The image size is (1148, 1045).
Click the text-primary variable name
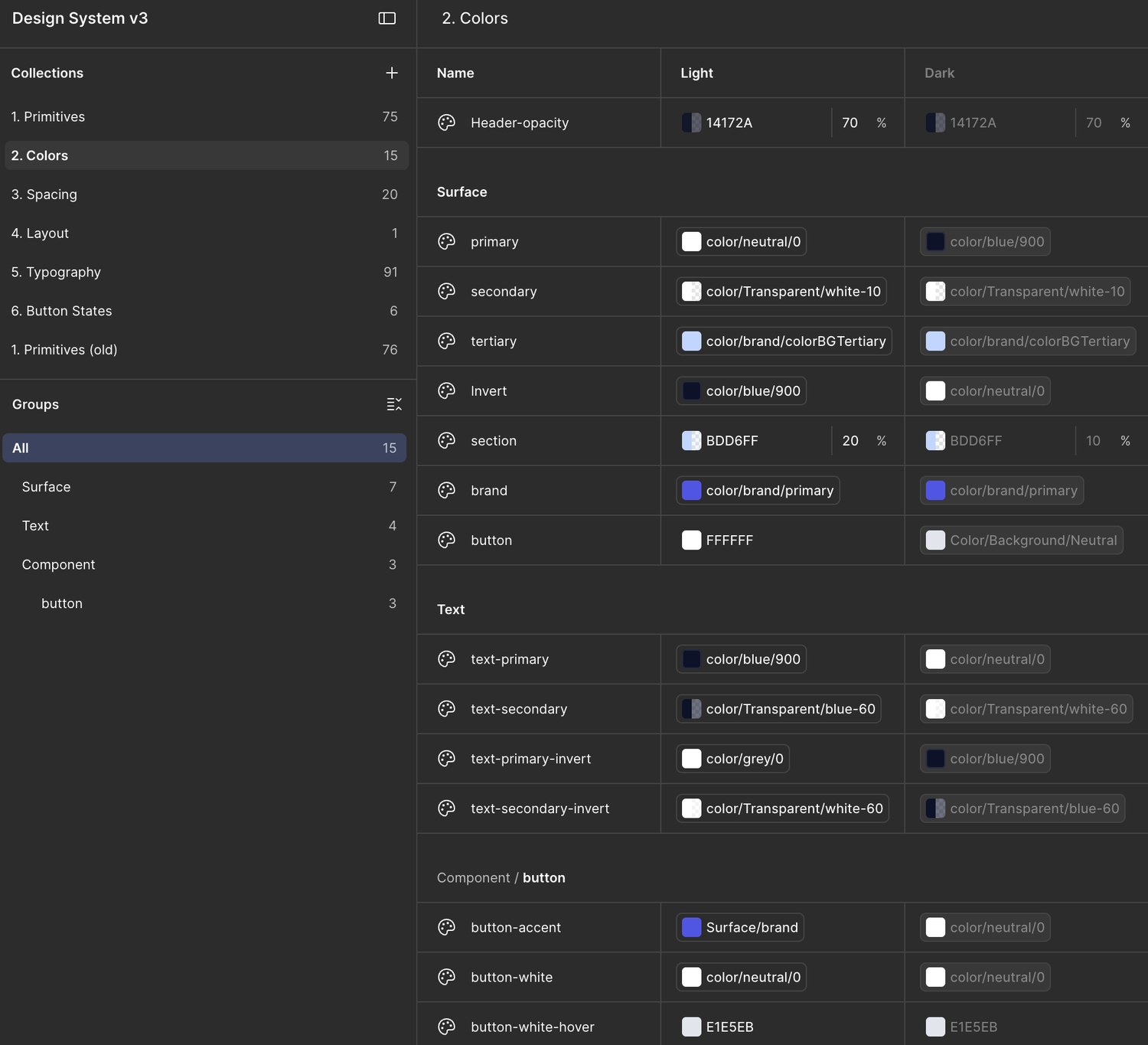coord(510,658)
